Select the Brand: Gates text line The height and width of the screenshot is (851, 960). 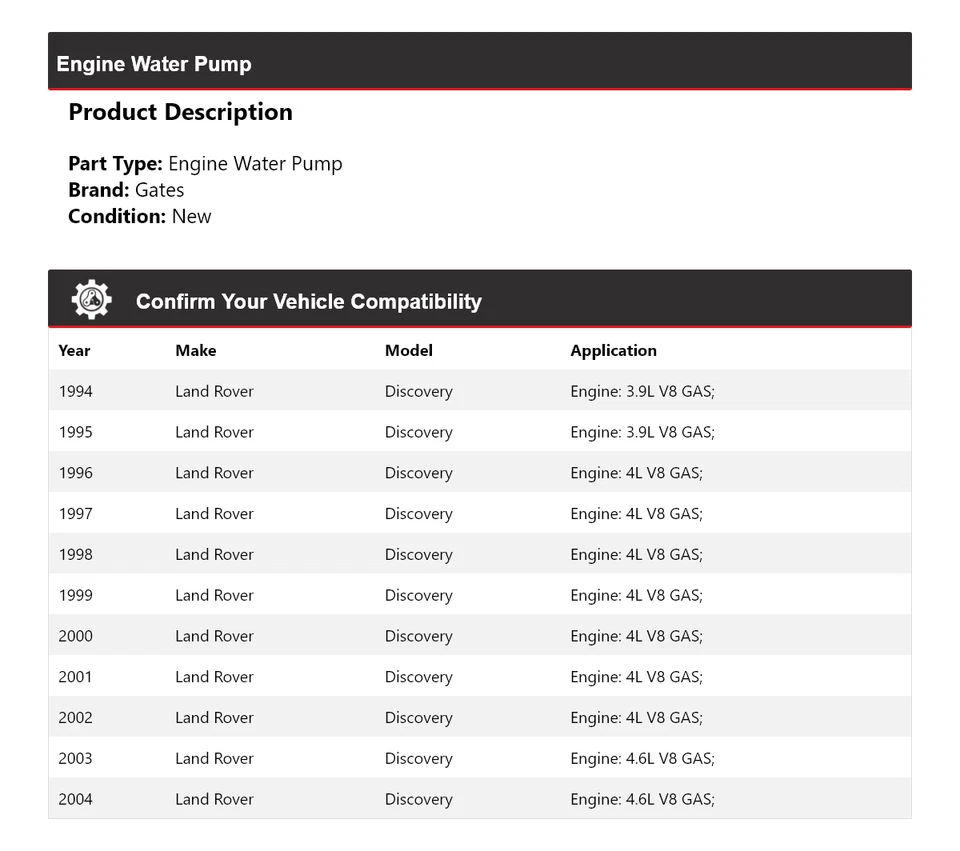(126, 190)
